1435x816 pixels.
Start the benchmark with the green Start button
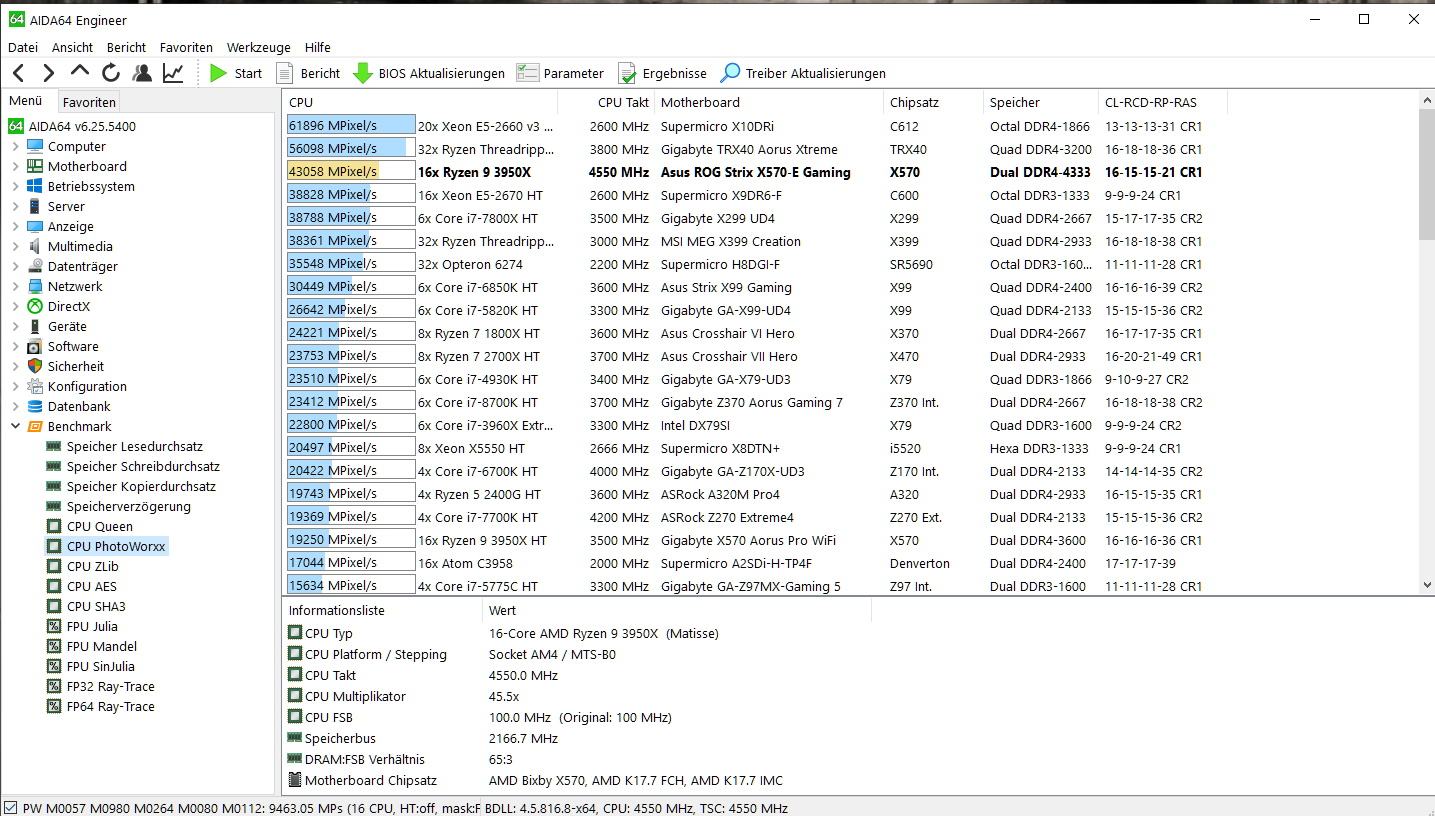[236, 73]
